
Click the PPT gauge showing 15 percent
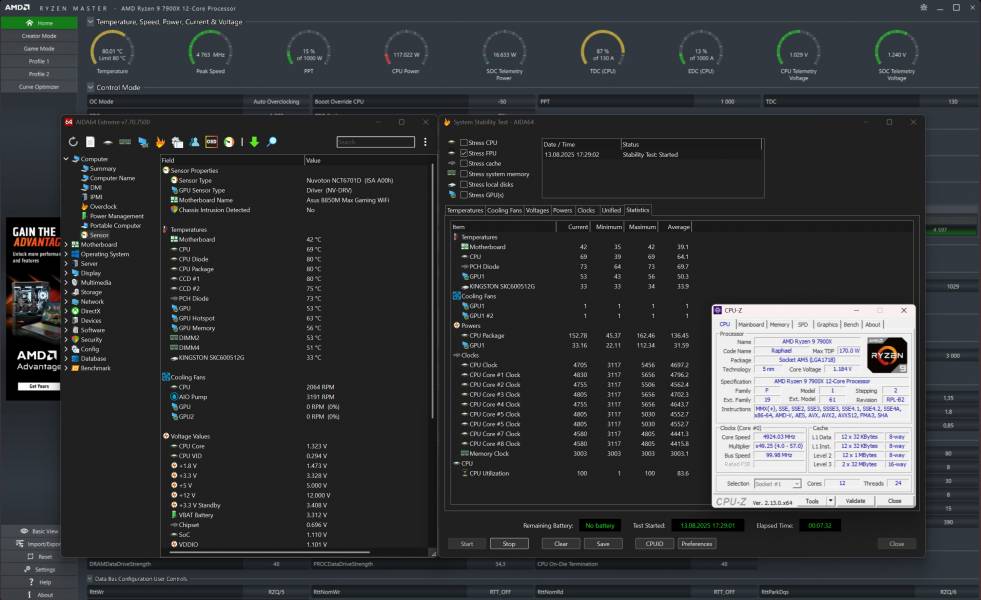pyautogui.click(x=308, y=51)
